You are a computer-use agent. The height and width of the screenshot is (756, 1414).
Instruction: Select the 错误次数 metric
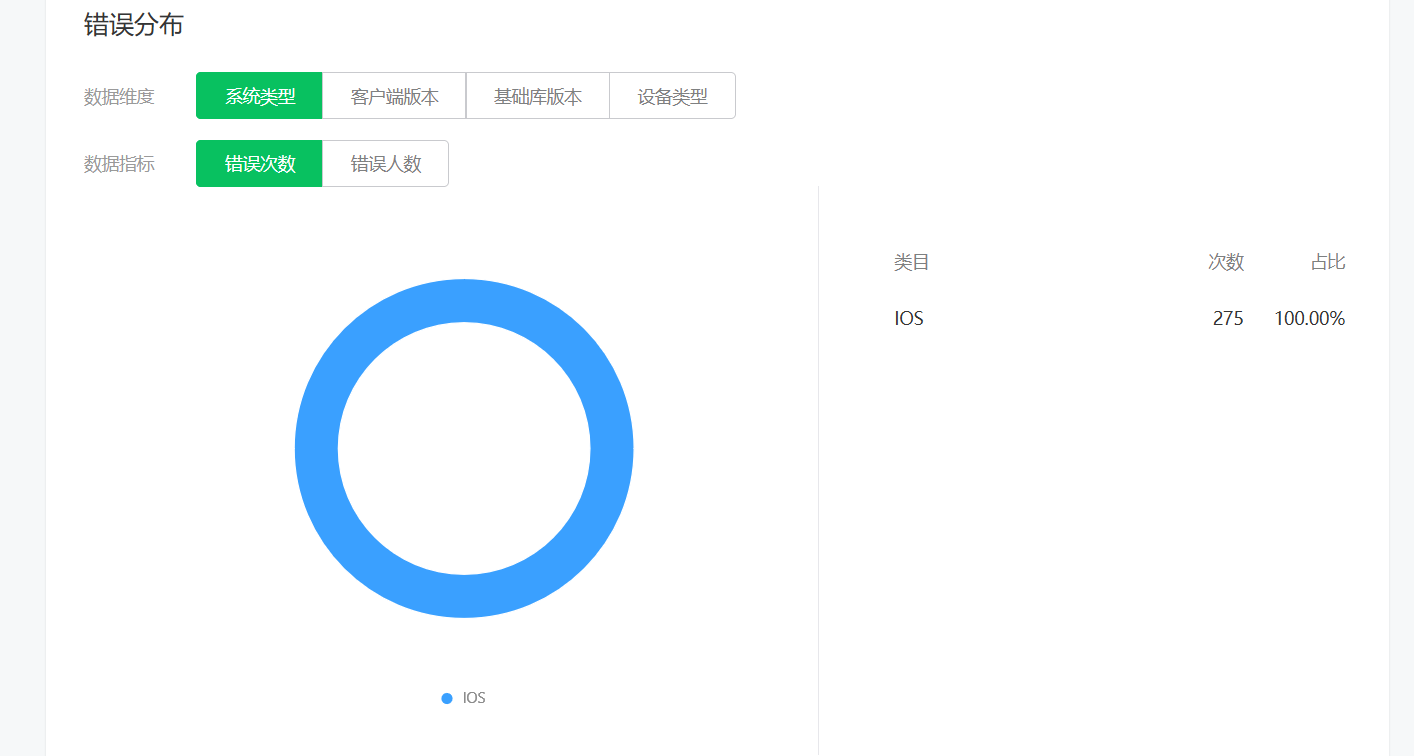(x=259, y=163)
